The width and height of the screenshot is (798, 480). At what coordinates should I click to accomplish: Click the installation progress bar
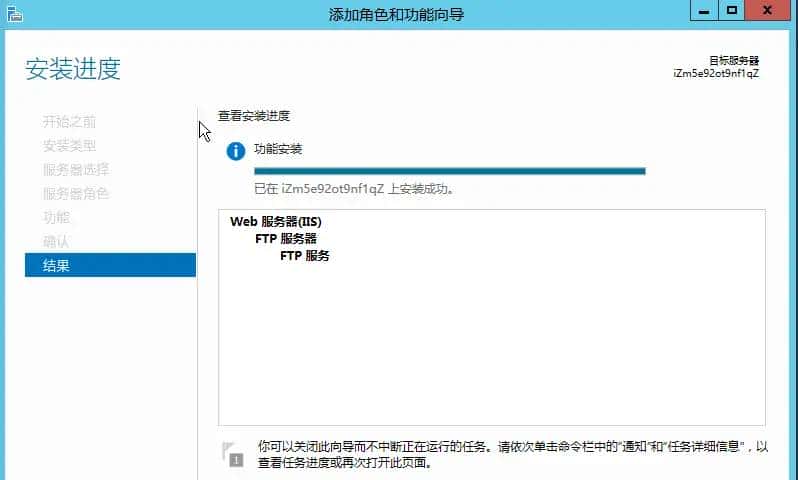click(450, 171)
